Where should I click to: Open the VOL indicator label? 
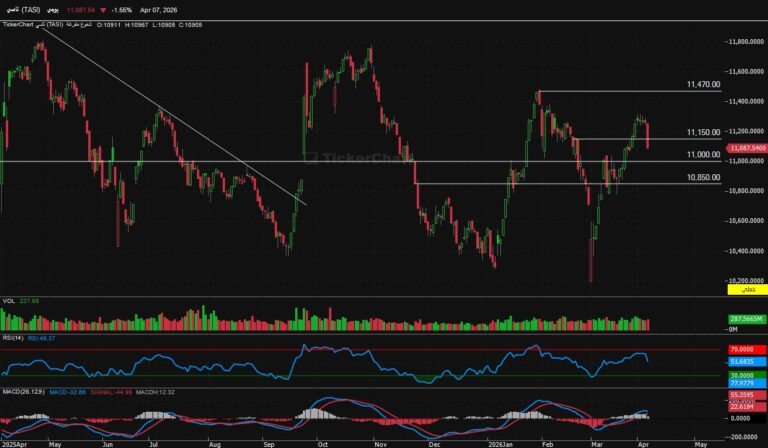(x=8, y=300)
